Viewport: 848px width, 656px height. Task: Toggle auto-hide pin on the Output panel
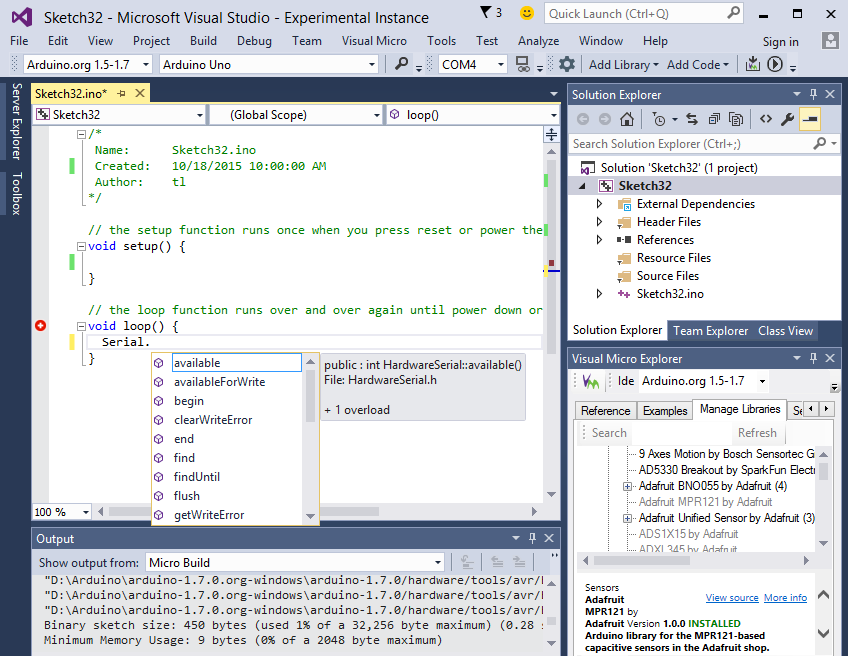[532, 538]
